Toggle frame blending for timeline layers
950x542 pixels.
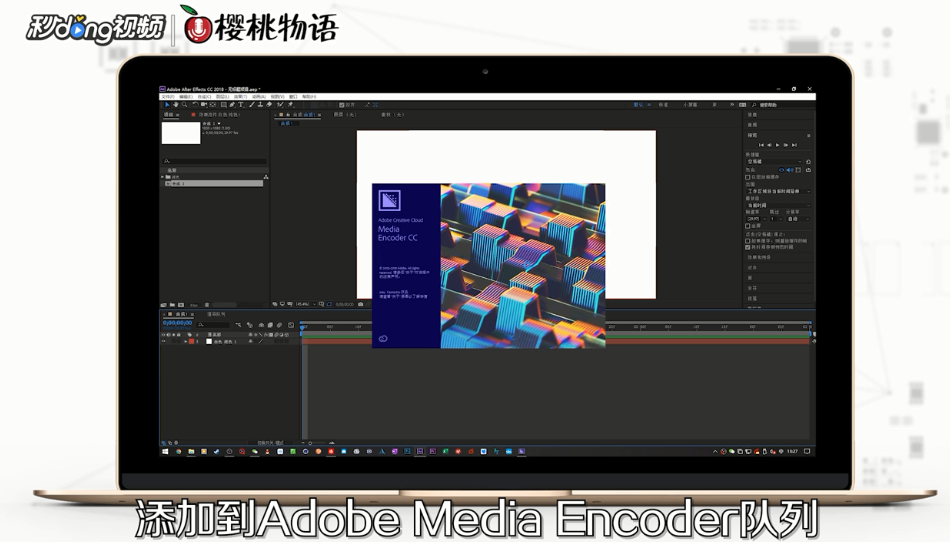pos(270,325)
